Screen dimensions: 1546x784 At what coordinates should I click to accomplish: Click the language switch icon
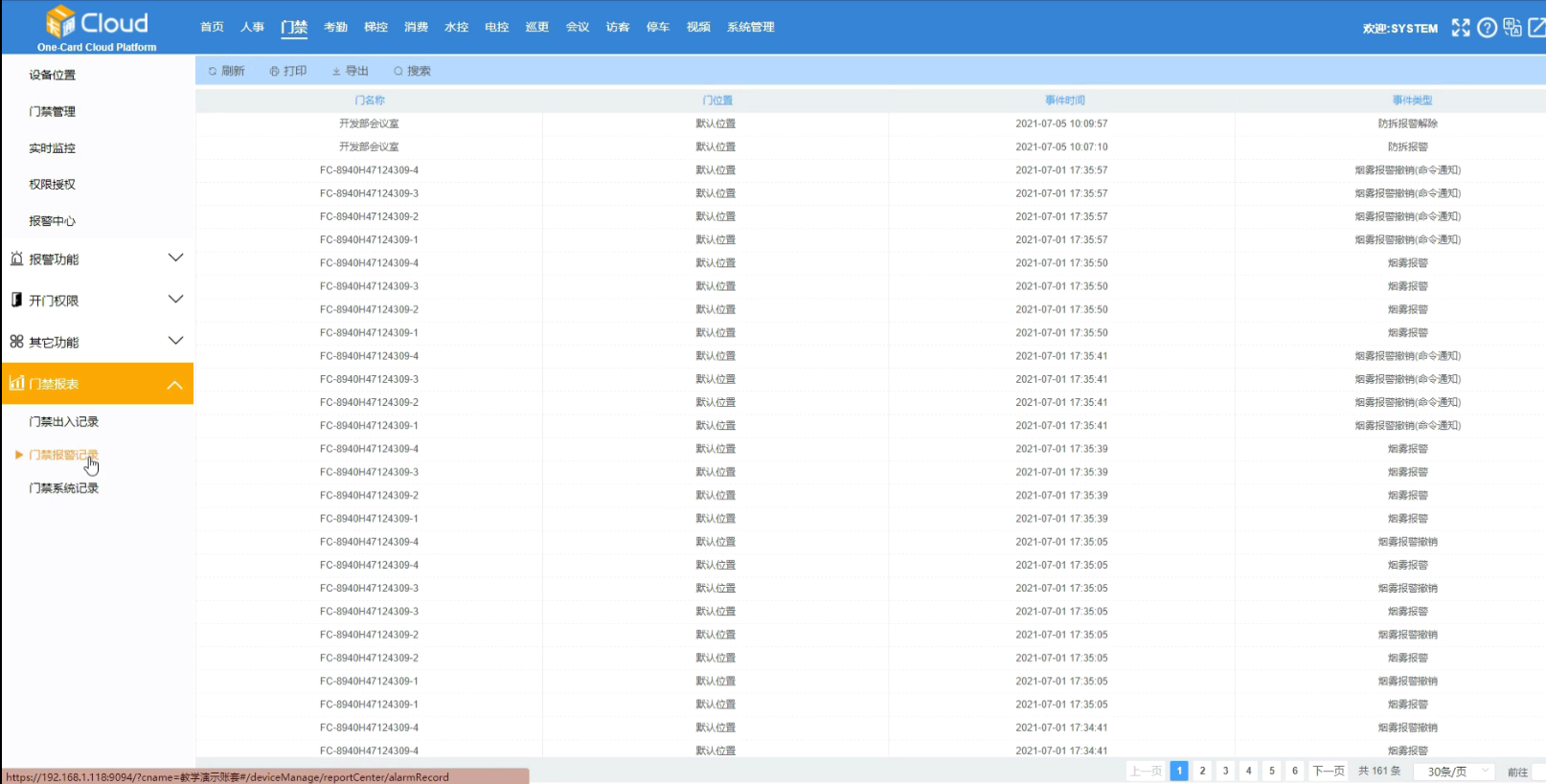[1512, 28]
